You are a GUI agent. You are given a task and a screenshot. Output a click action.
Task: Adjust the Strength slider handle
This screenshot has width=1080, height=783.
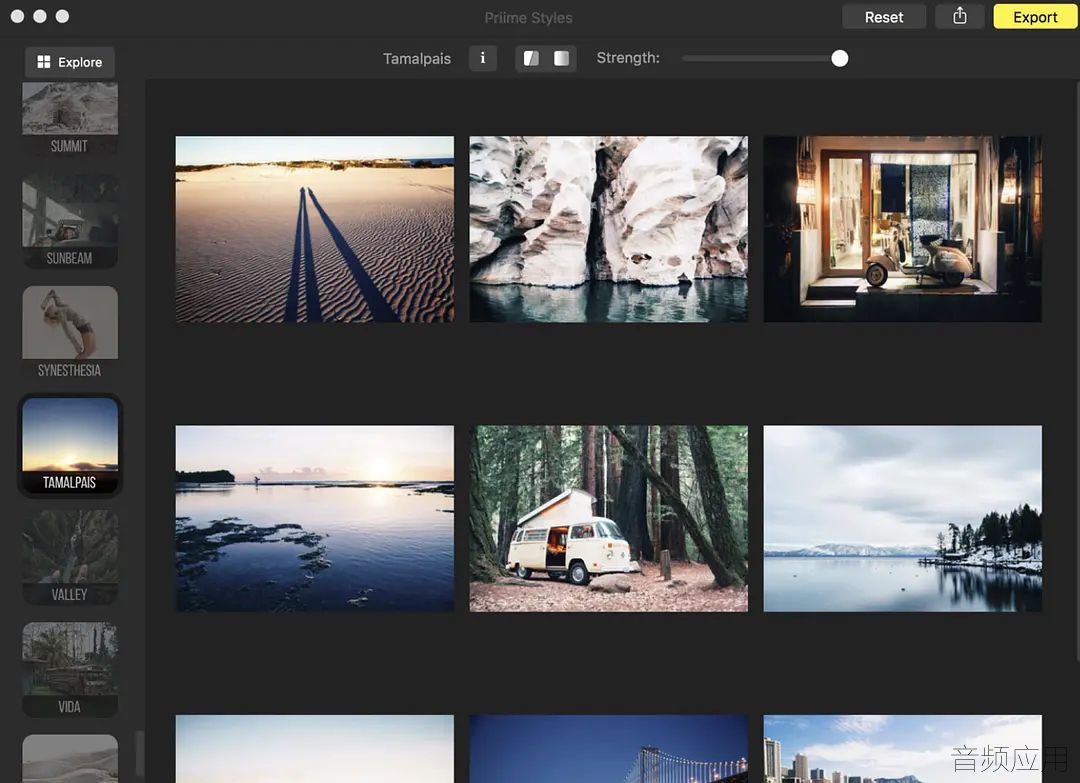tap(839, 59)
